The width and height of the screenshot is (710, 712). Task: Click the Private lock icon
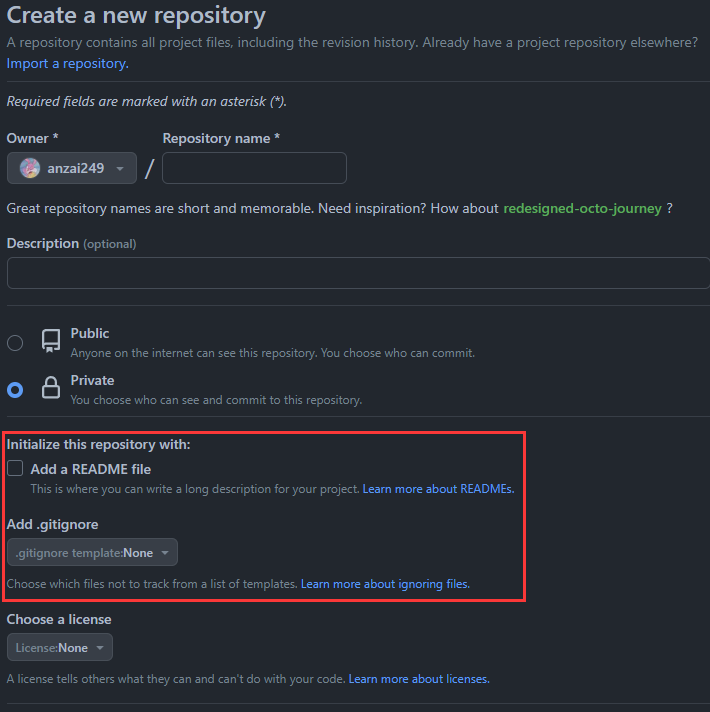coord(51,388)
